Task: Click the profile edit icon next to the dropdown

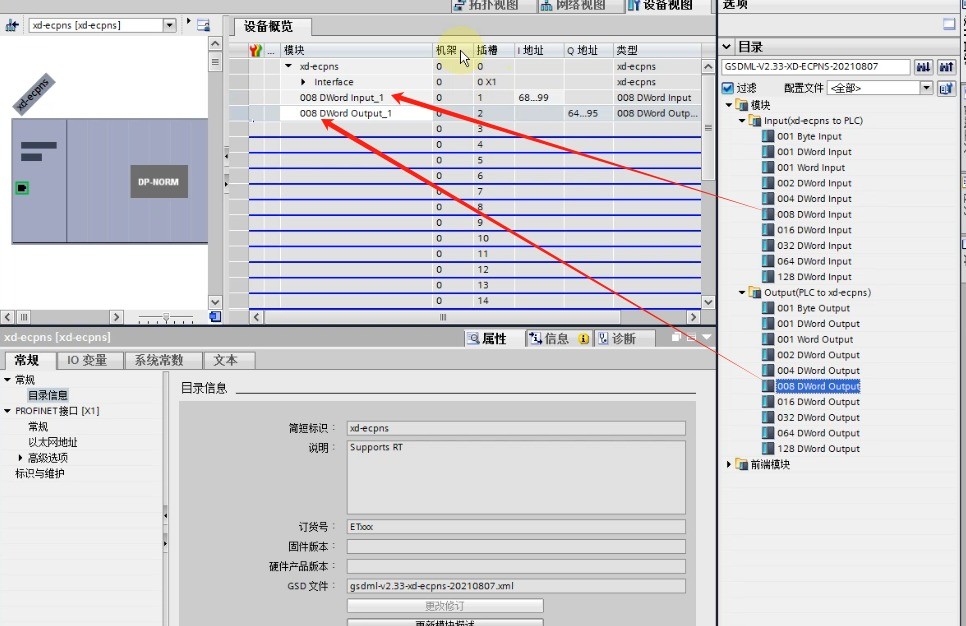Action: tap(946, 88)
